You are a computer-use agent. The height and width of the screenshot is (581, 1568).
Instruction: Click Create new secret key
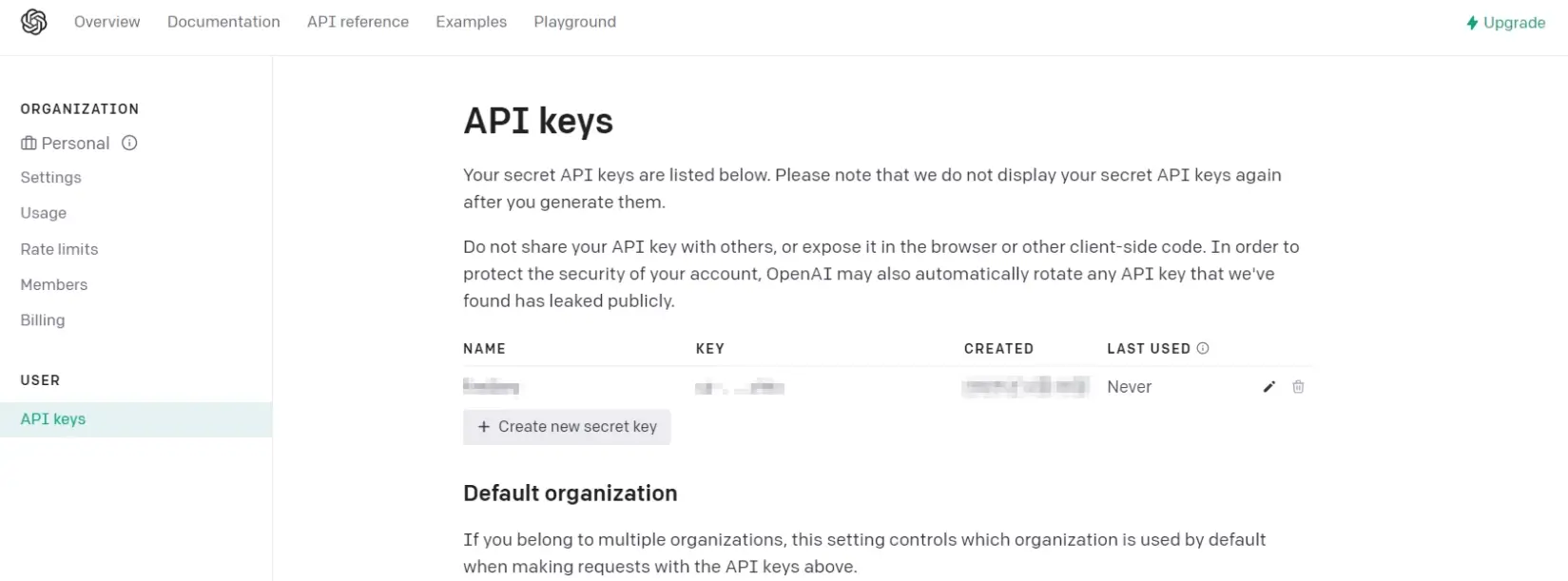(567, 426)
